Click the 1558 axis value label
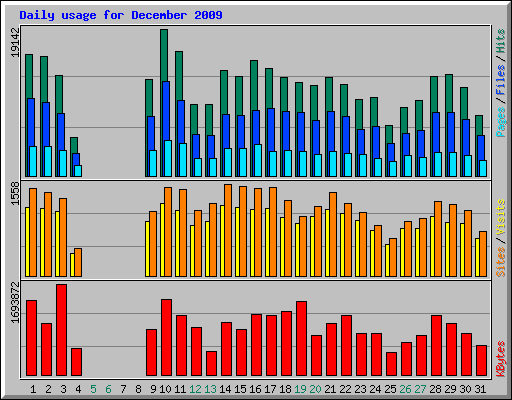Viewport: 512px width, 400px height. click(x=15, y=194)
